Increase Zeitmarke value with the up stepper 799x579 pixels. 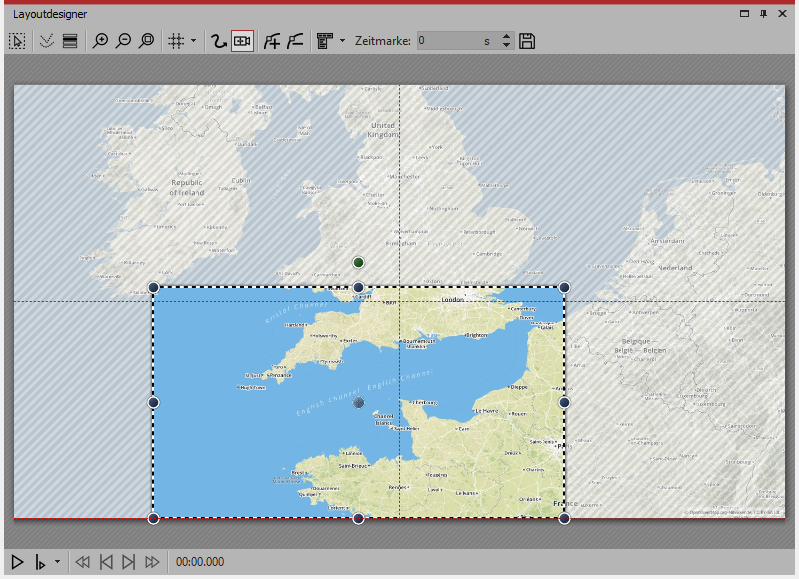pyautogui.click(x=506, y=37)
